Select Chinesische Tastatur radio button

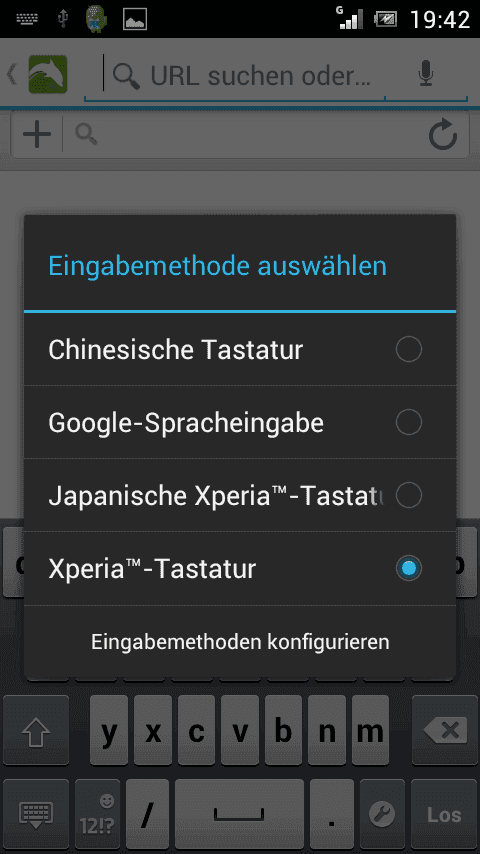pyautogui.click(x=409, y=349)
